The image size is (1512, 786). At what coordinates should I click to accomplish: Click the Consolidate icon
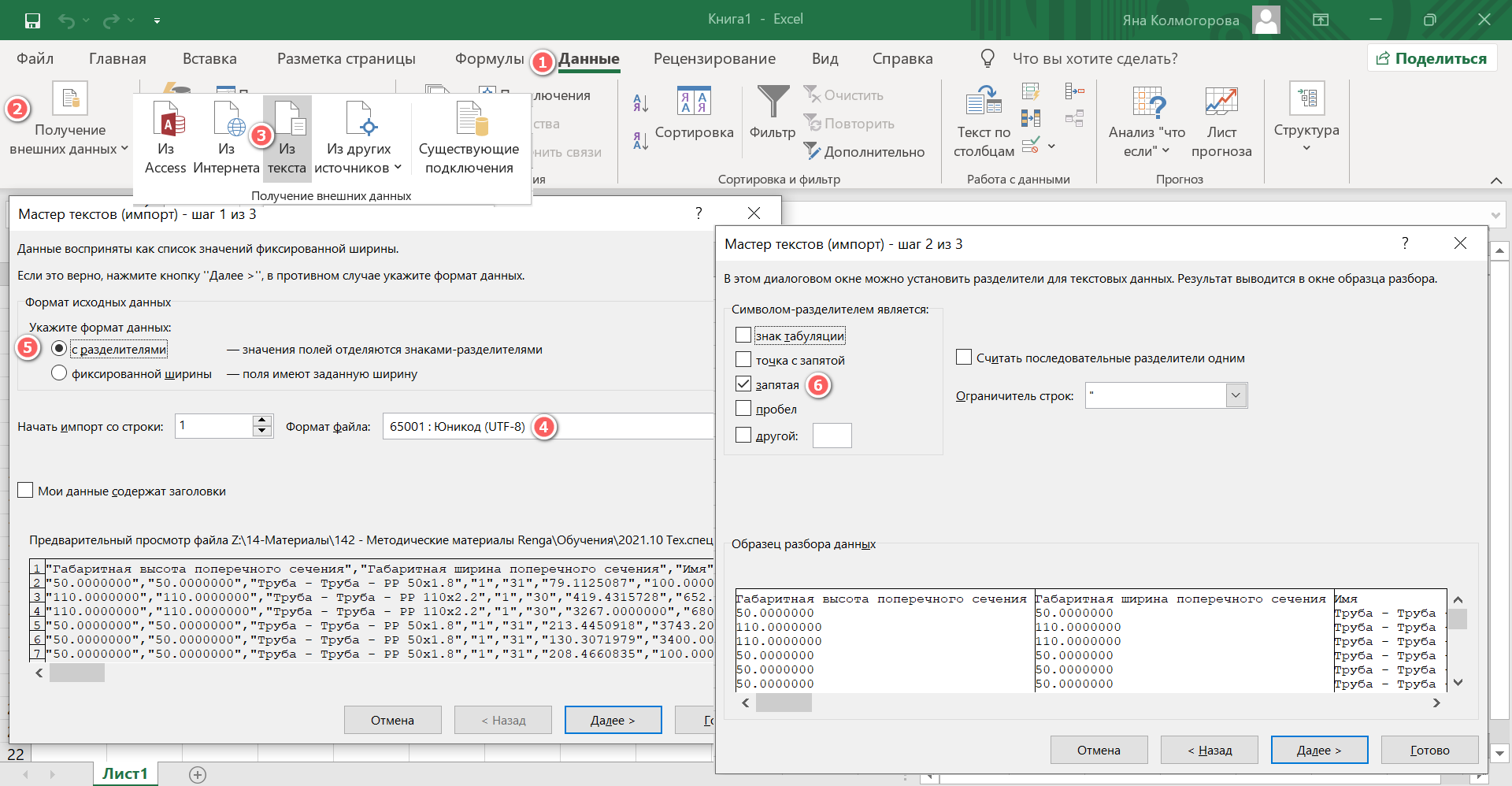[1074, 91]
